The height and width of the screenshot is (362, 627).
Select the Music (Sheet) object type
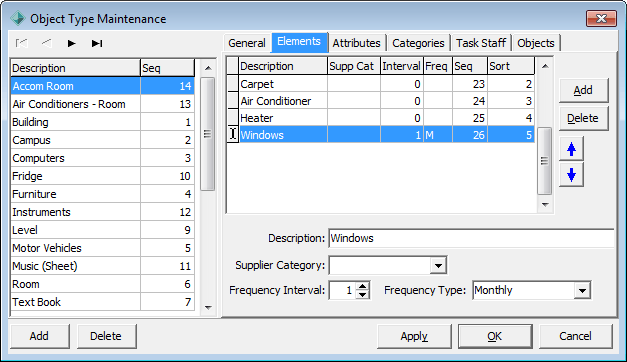pos(103,266)
